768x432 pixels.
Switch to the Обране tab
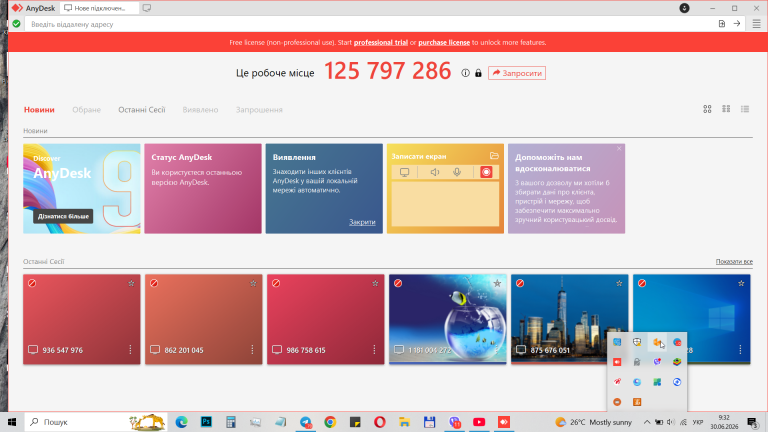click(87, 110)
